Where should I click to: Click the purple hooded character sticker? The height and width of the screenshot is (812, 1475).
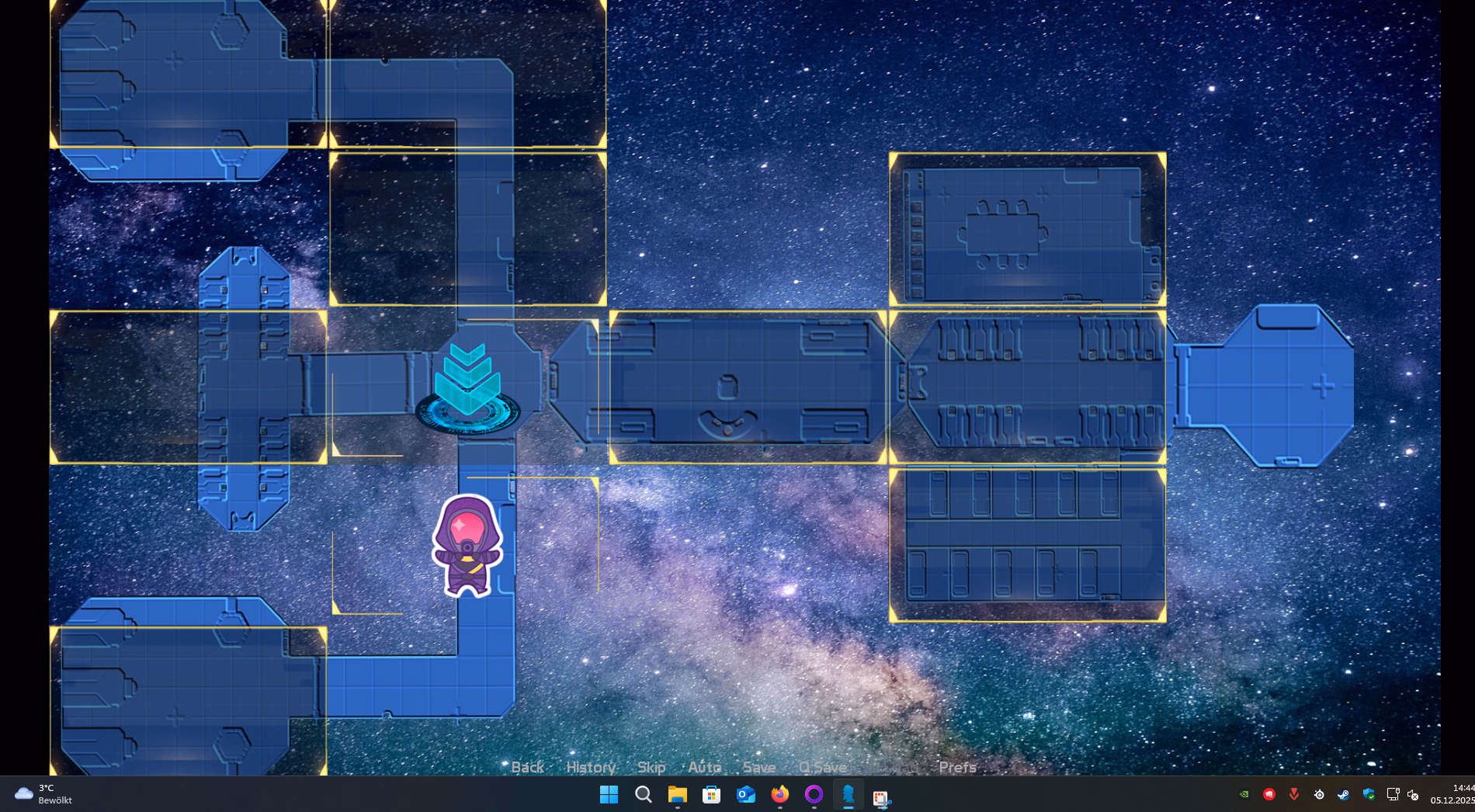pos(467,546)
